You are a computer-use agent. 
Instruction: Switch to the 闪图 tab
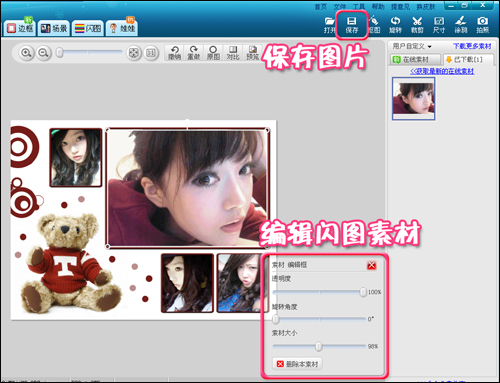tap(88, 28)
